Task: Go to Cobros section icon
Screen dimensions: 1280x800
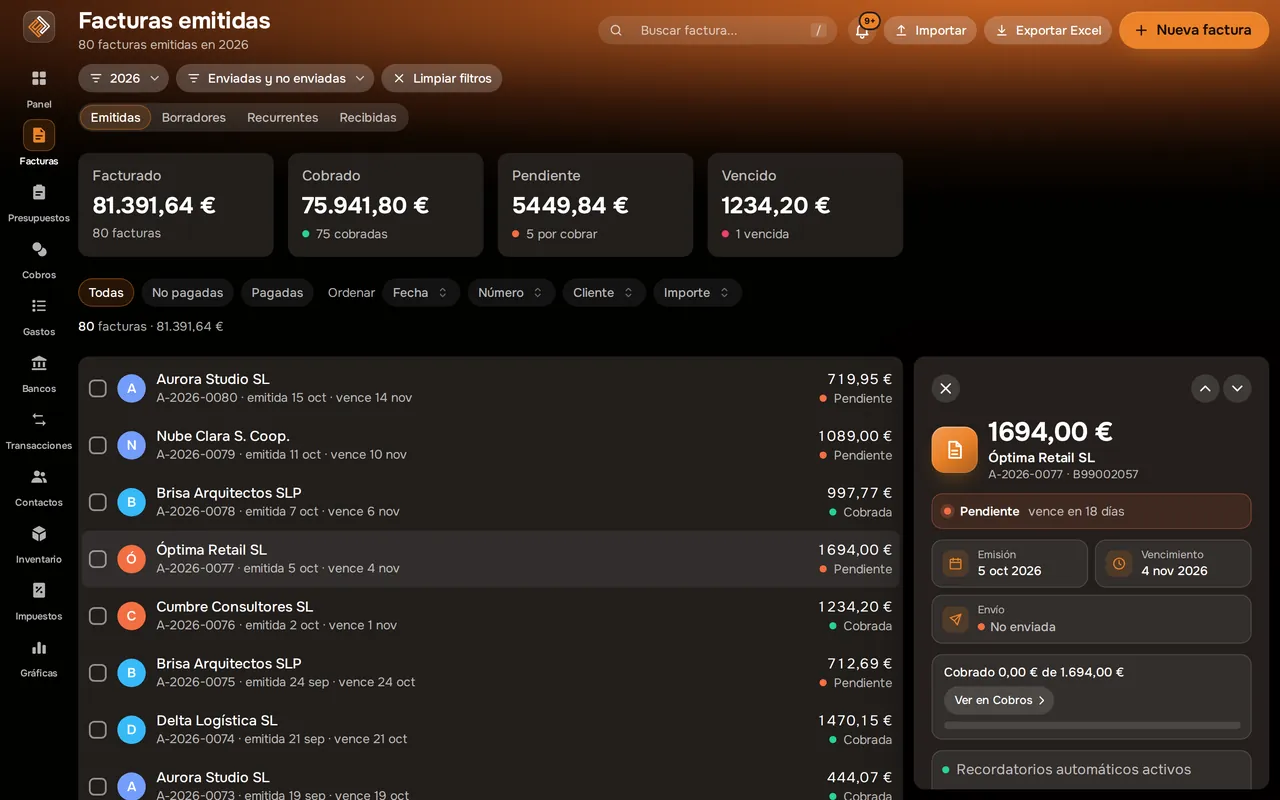Action: coord(39,249)
